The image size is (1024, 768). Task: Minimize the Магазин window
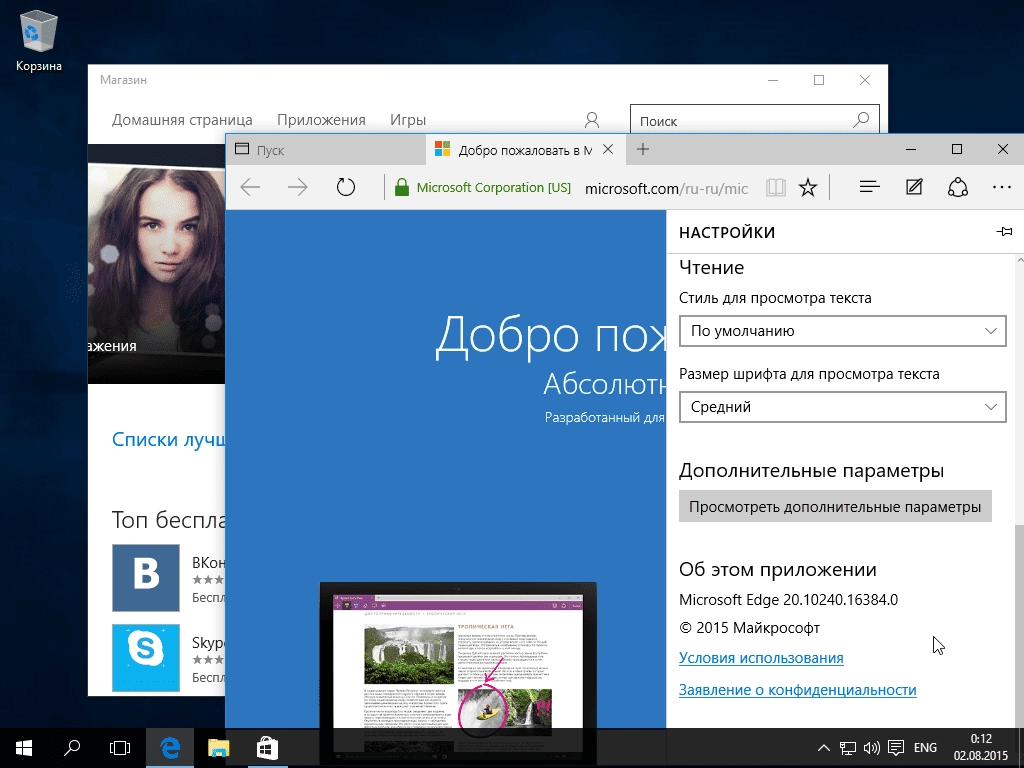[773, 80]
